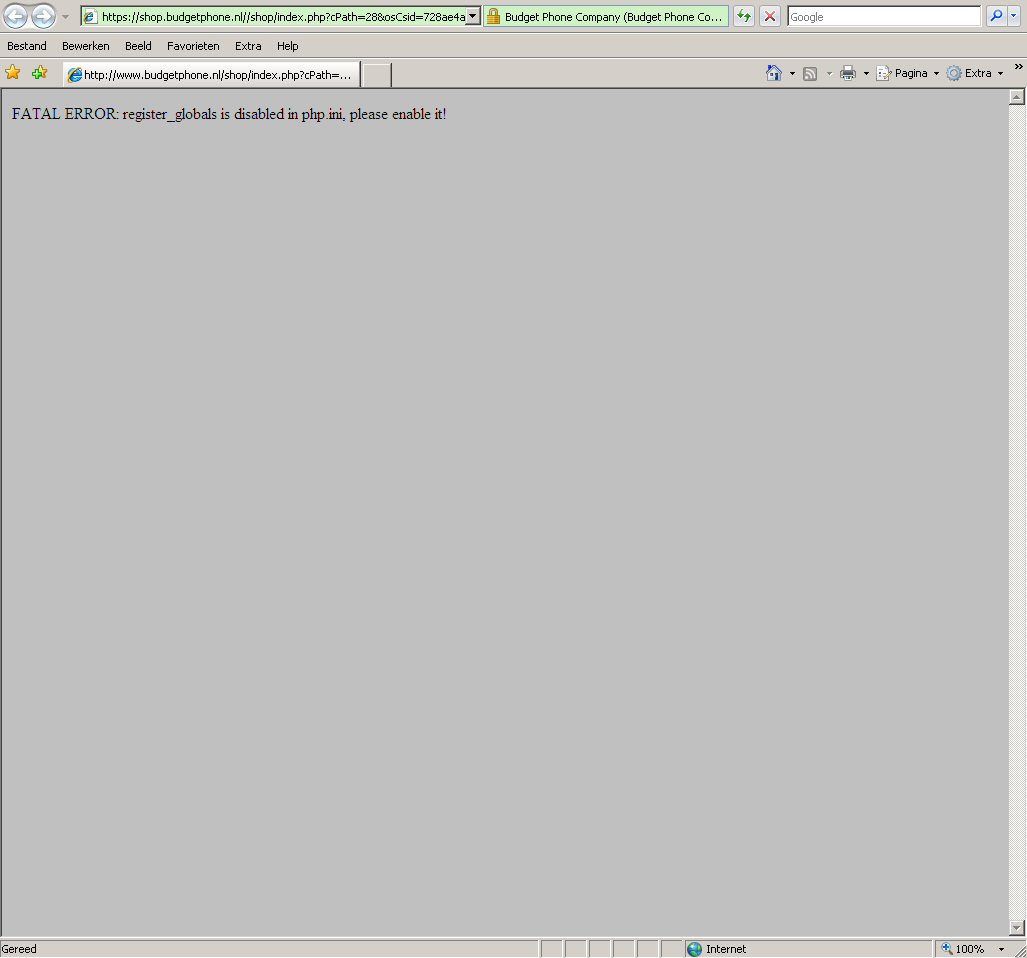Click the browser Back arrow button
This screenshot has width=1027, height=958.
pyautogui.click(x=16, y=16)
